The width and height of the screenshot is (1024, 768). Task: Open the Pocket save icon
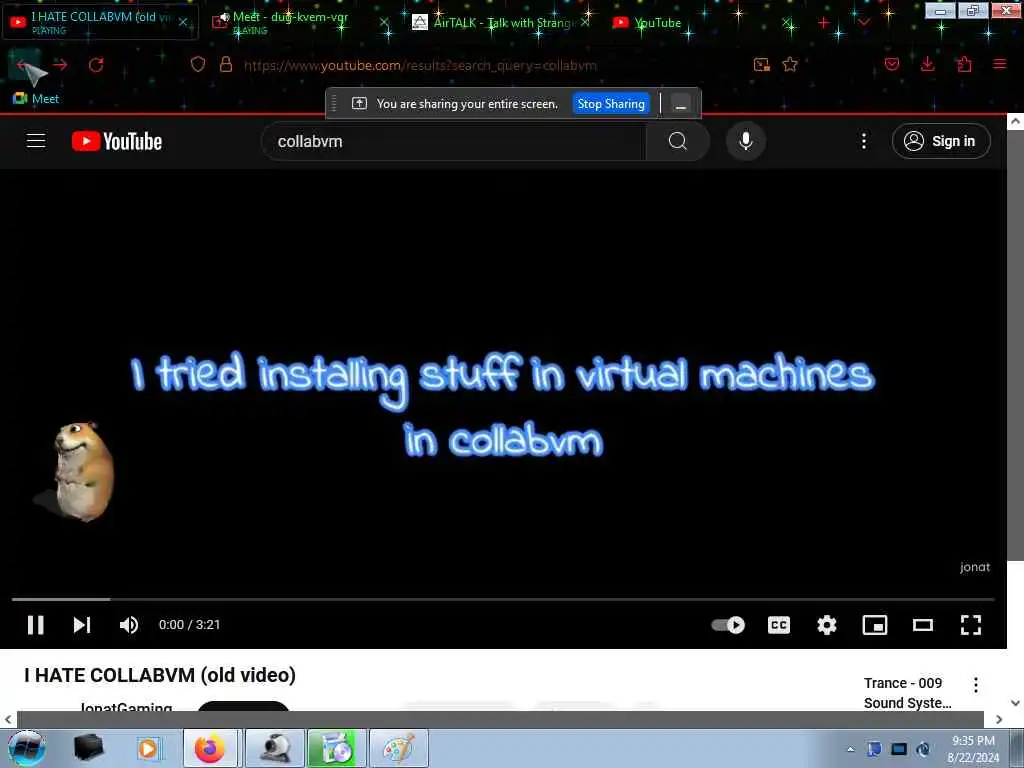point(892,64)
